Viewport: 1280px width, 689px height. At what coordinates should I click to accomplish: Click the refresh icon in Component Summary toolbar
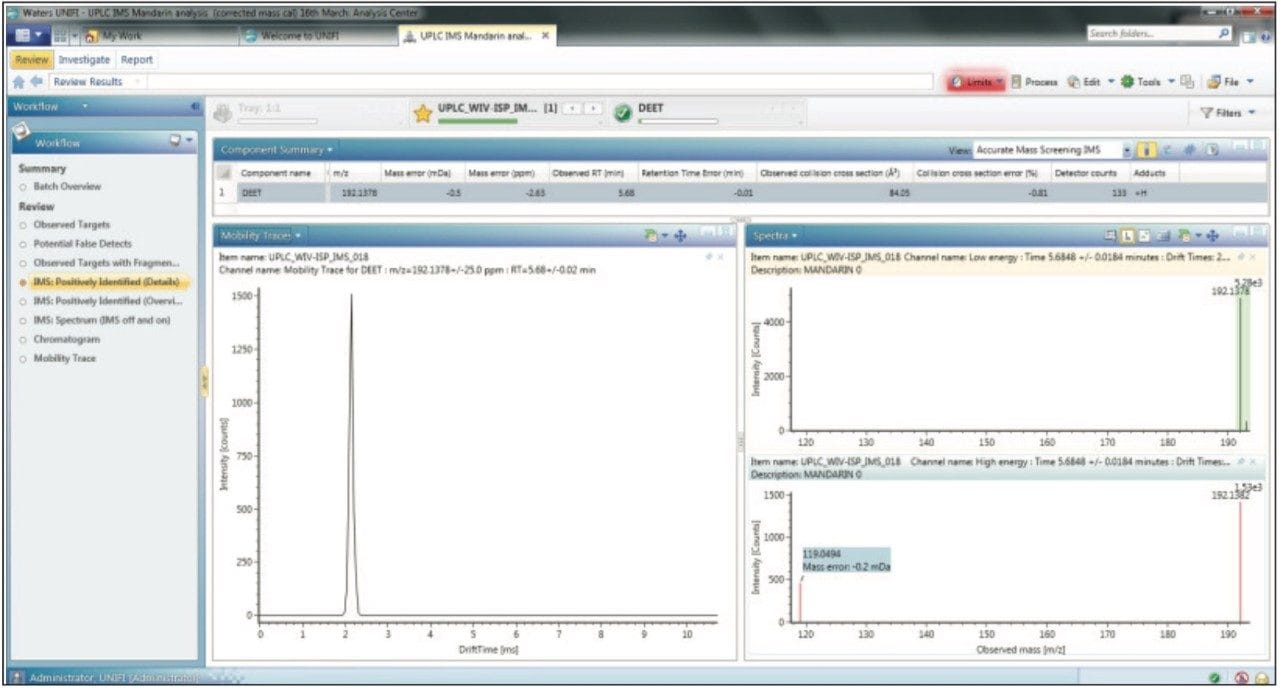click(1166, 149)
